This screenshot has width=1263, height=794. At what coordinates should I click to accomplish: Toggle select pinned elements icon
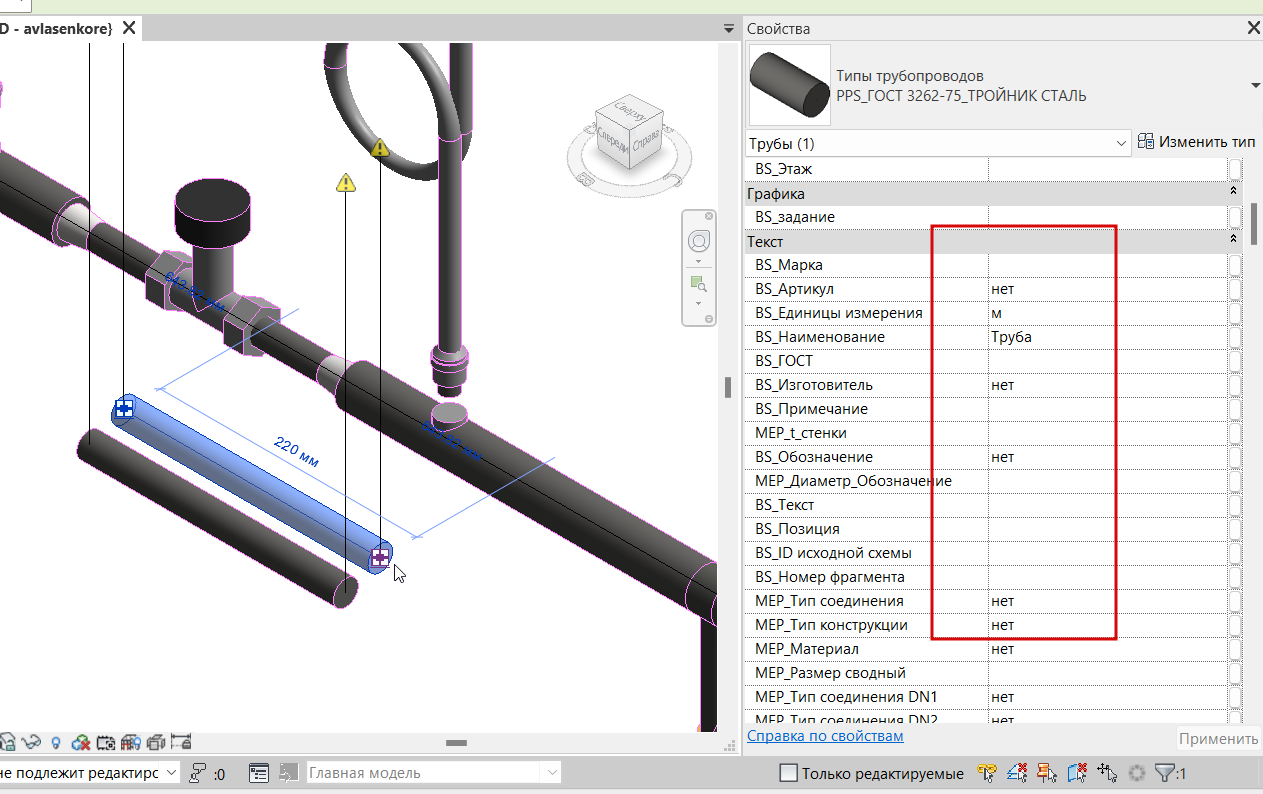[1047, 773]
